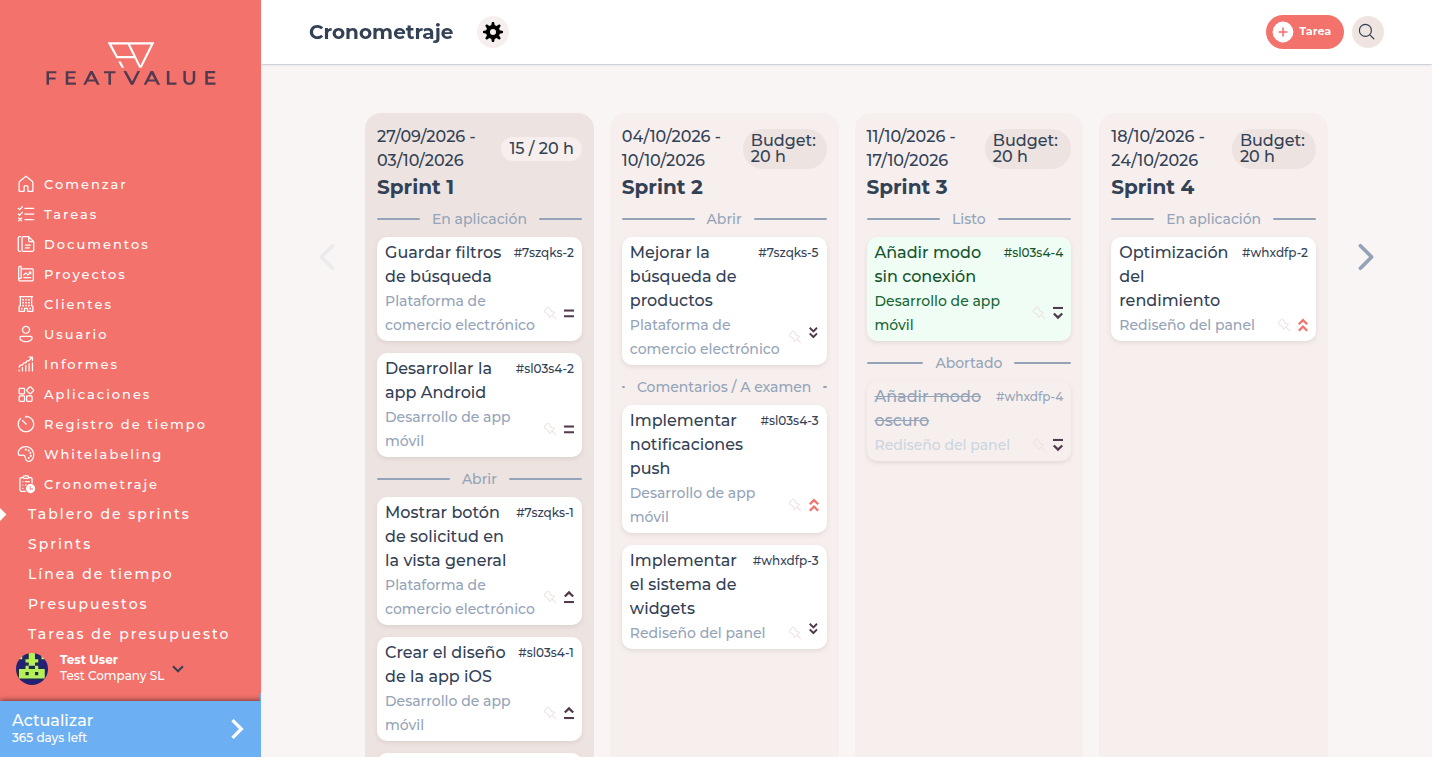The width and height of the screenshot is (1432, 757).
Task: Click Sprint 1 date range 27/09/2026 - 03/10/2026
Action: [x=427, y=148]
